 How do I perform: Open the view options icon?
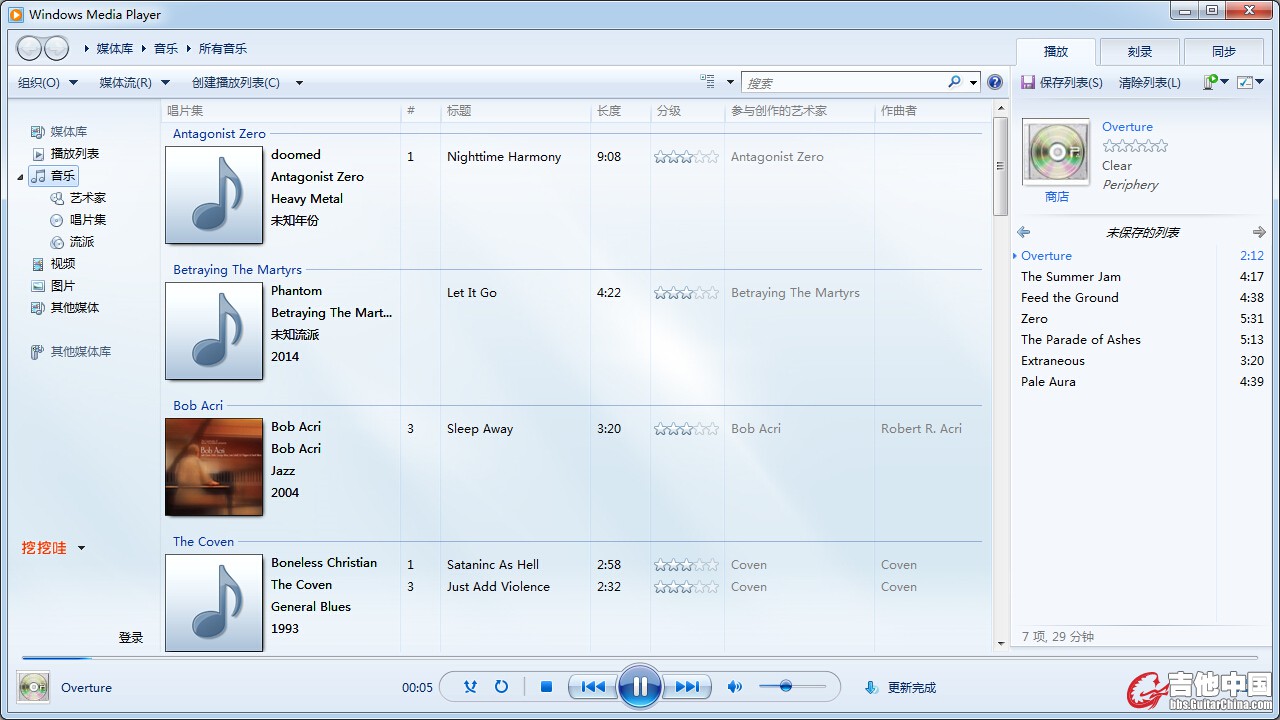click(708, 82)
